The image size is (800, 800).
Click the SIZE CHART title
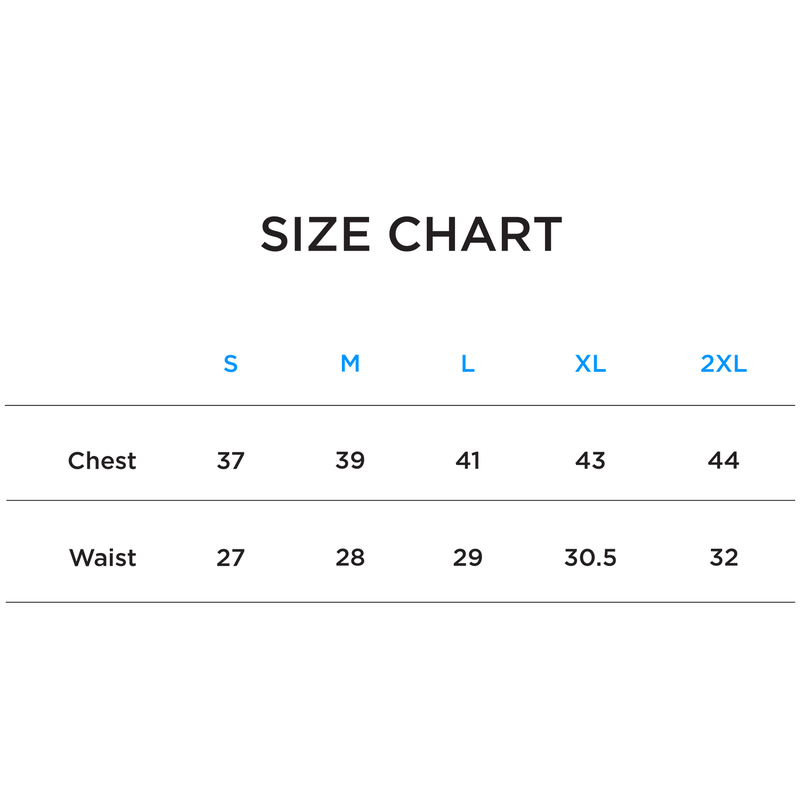tap(411, 235)
